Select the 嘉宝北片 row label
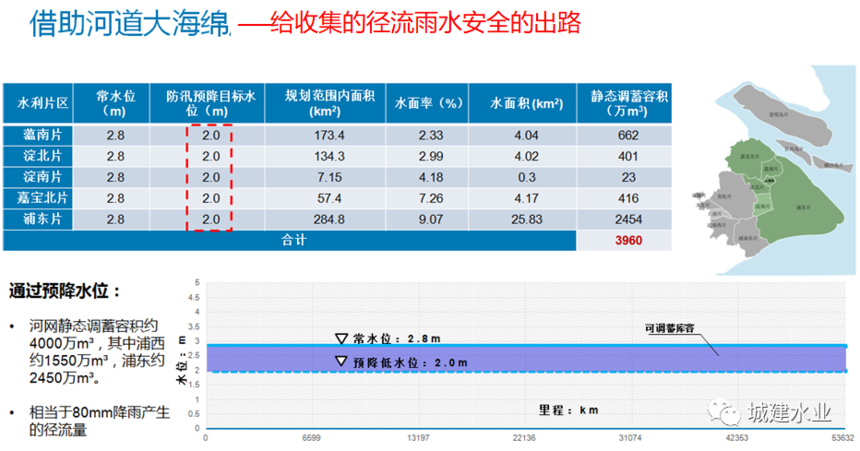The height and width of the screenshot is (451, 860). [42, 198]
